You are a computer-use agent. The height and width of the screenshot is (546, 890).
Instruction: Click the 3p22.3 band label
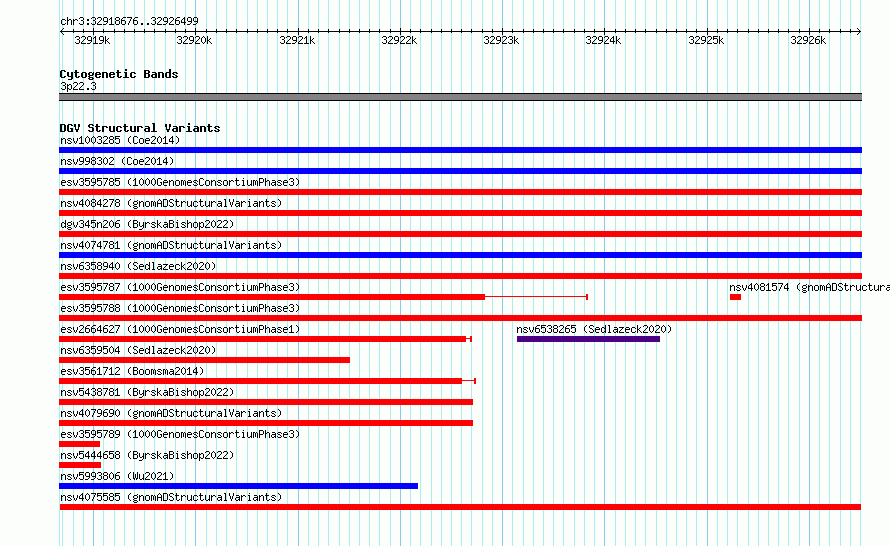pyautogui.click(x=78, y=86)
